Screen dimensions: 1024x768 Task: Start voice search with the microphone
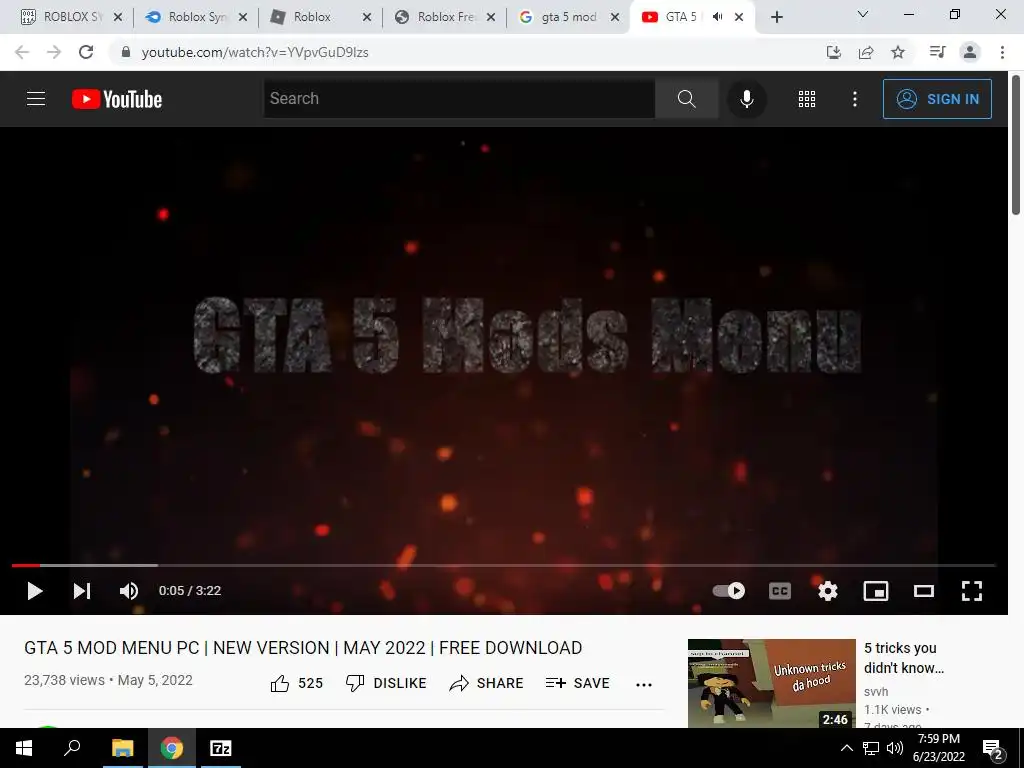[x=746, y=99]
